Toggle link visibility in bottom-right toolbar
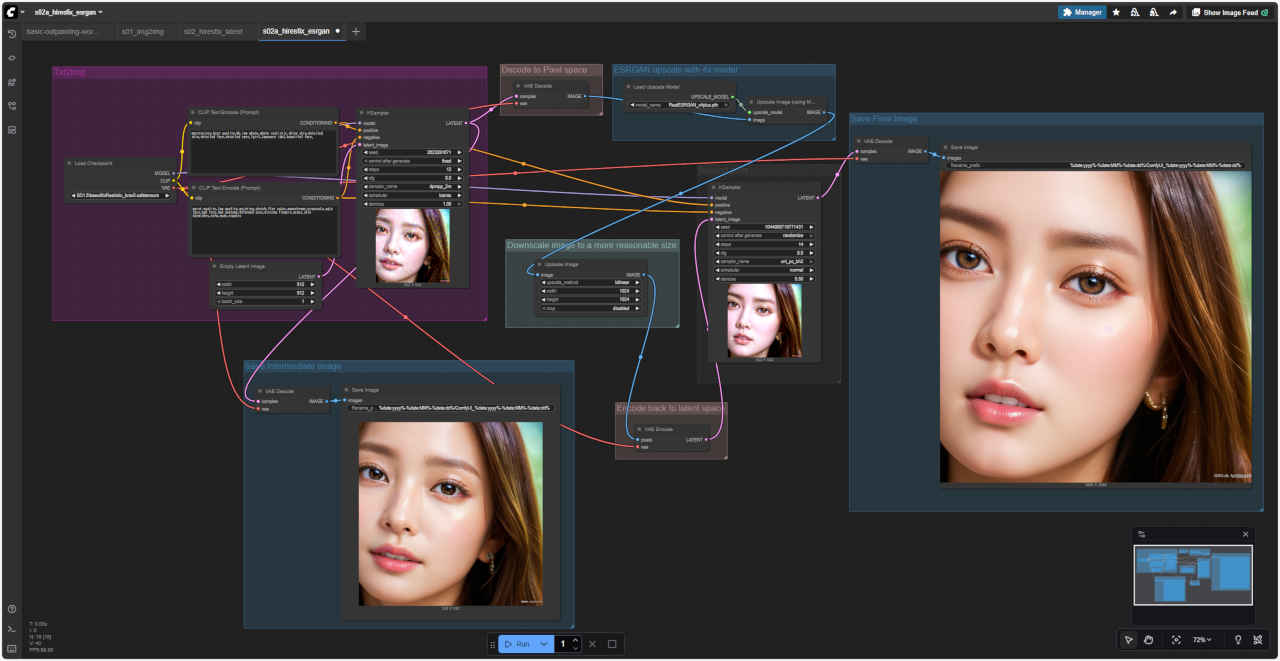This screenshot has width=1280, height=661. (1258, 640)
